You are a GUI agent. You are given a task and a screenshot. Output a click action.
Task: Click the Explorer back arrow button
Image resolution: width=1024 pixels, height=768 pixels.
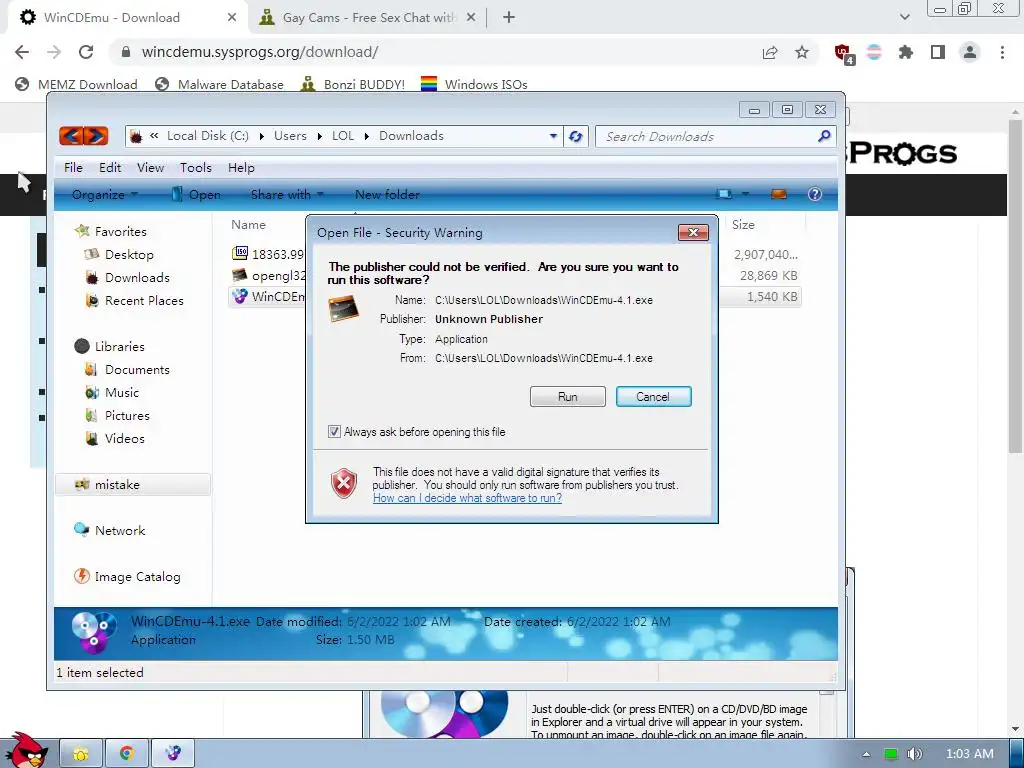(x=71, y=136)
